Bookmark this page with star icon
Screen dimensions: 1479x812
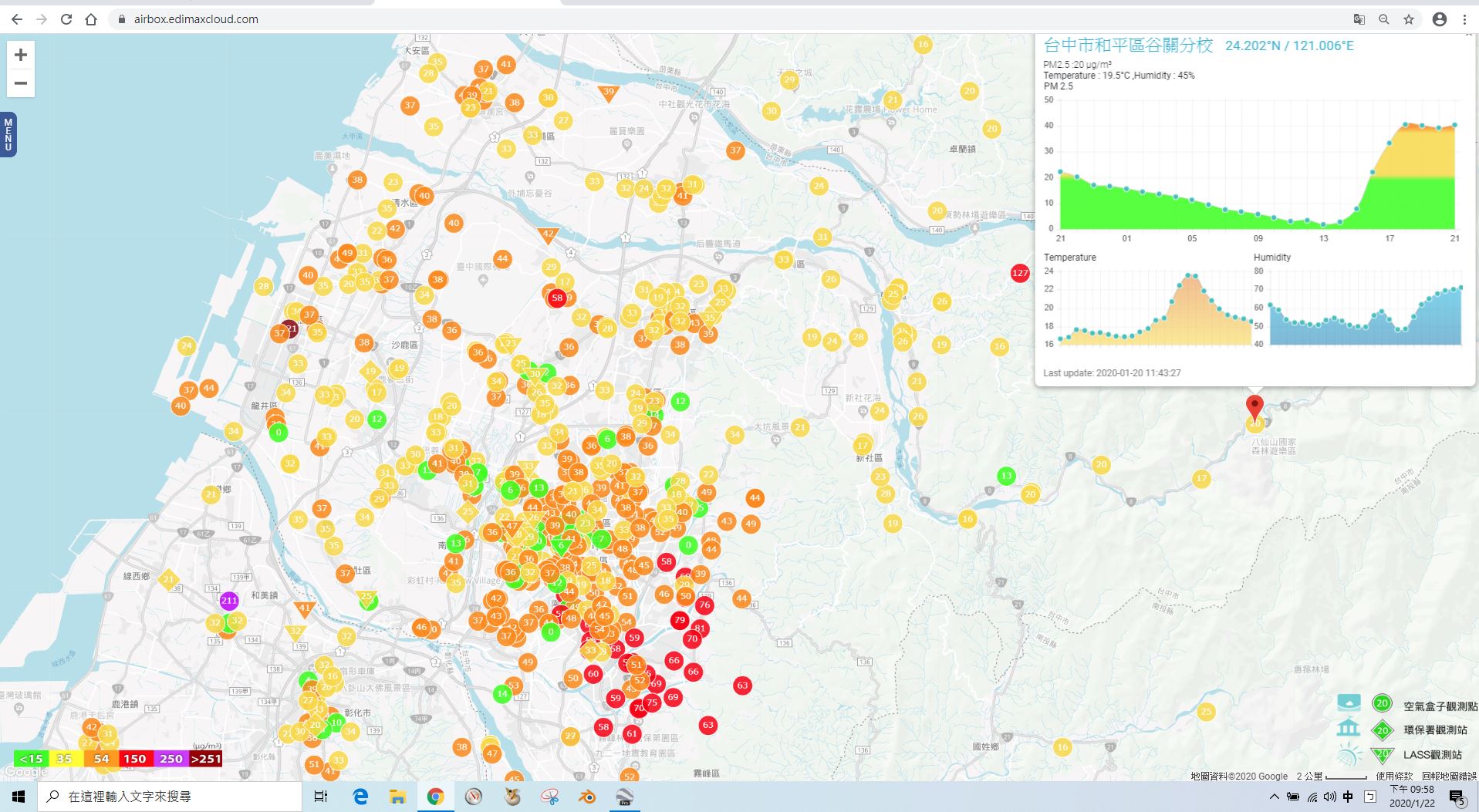(x=1409, y=19)
